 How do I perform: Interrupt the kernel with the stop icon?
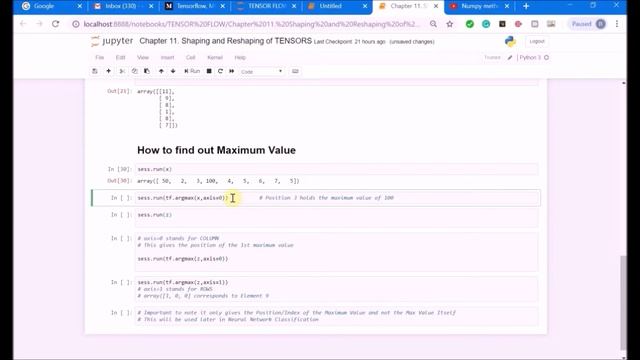(209, 71)
